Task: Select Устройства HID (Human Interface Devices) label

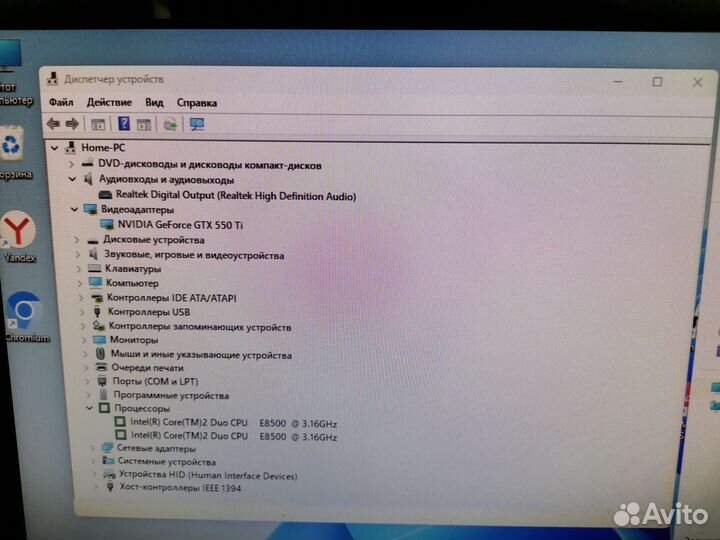Action: point(208,475)
